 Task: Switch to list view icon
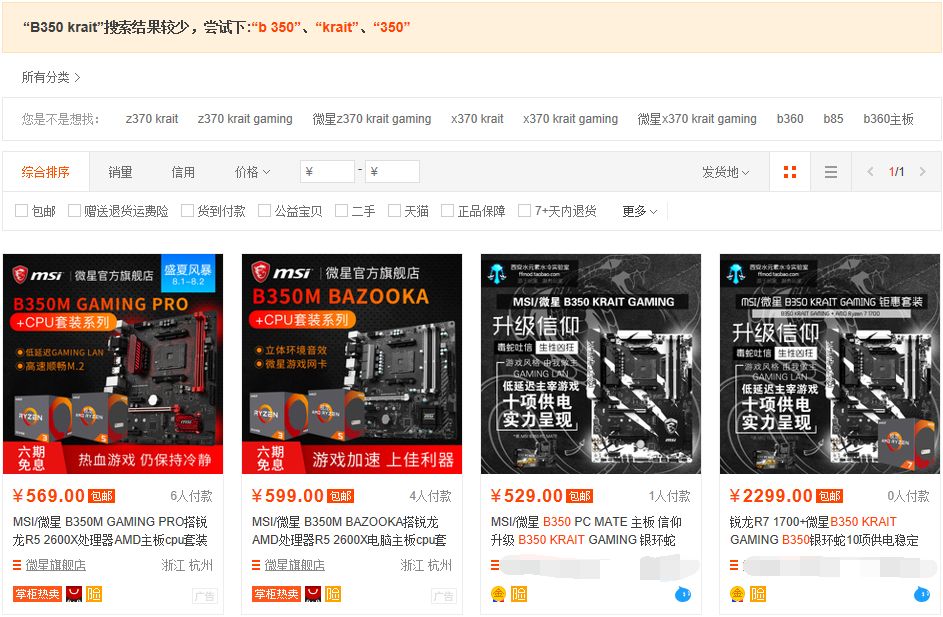(831, 172)
